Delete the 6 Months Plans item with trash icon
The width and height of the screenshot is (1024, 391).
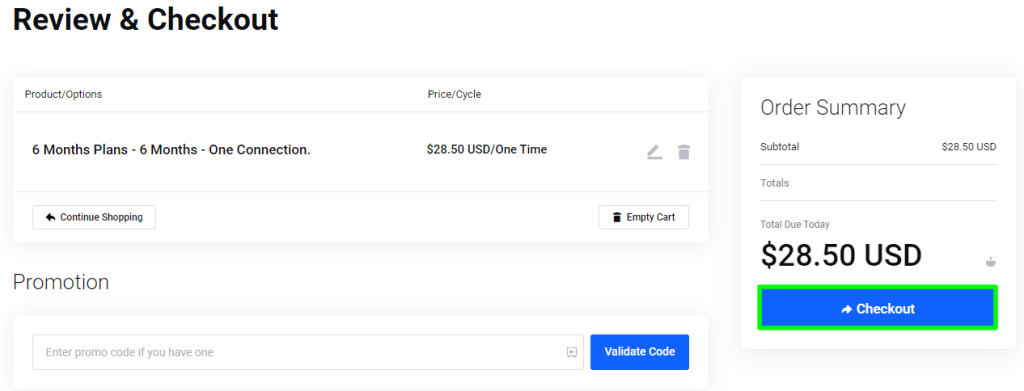coord(683,152)
